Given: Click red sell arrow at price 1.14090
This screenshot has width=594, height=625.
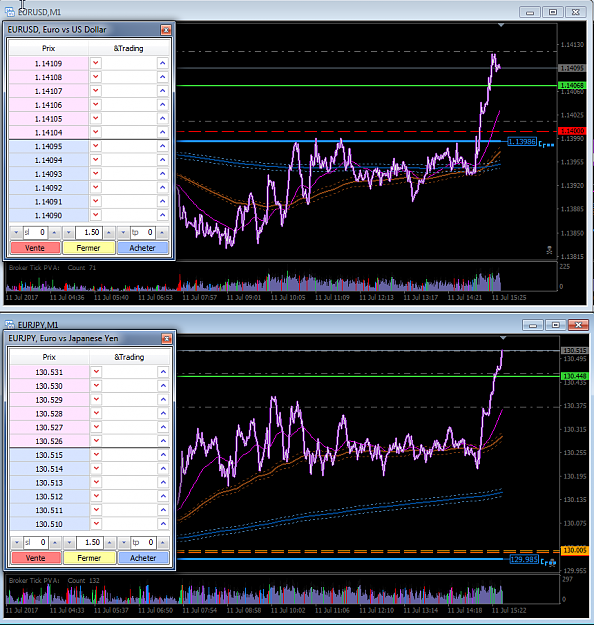Looking at the screenshot, I should tap(96, 215).
